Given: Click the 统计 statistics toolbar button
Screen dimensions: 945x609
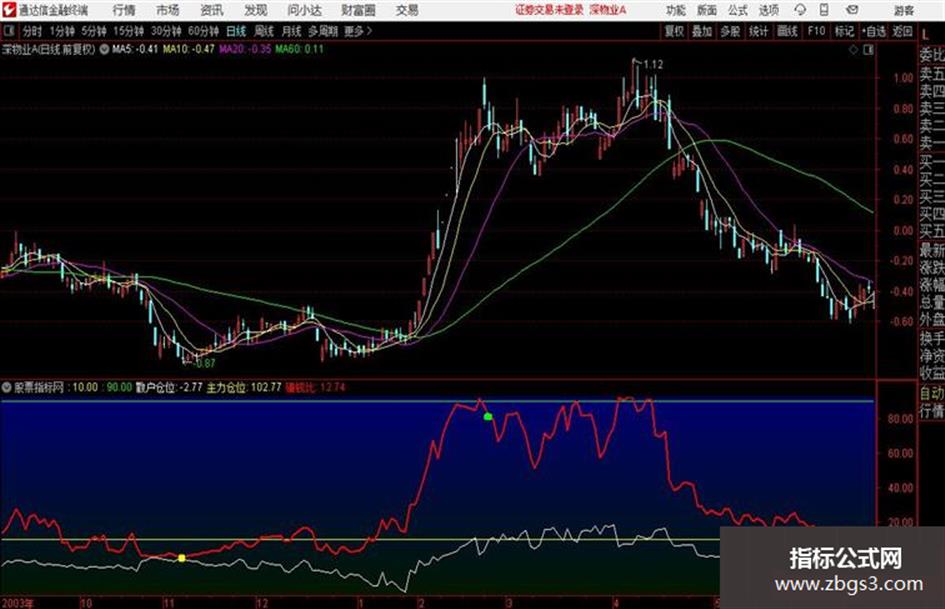Looking at the screenshot, I should click(758, 31).
